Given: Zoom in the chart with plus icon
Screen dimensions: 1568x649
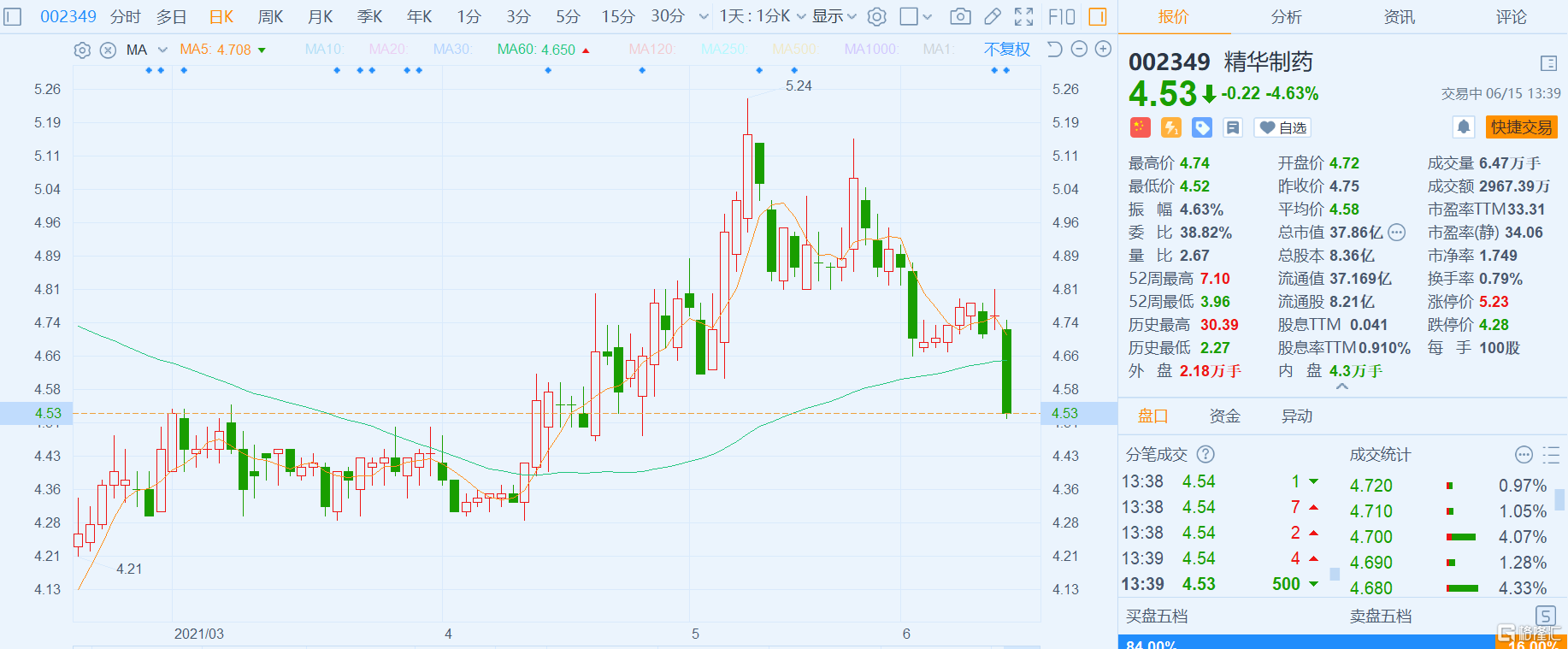Looking at the screenshot, I should (1104, 49).
